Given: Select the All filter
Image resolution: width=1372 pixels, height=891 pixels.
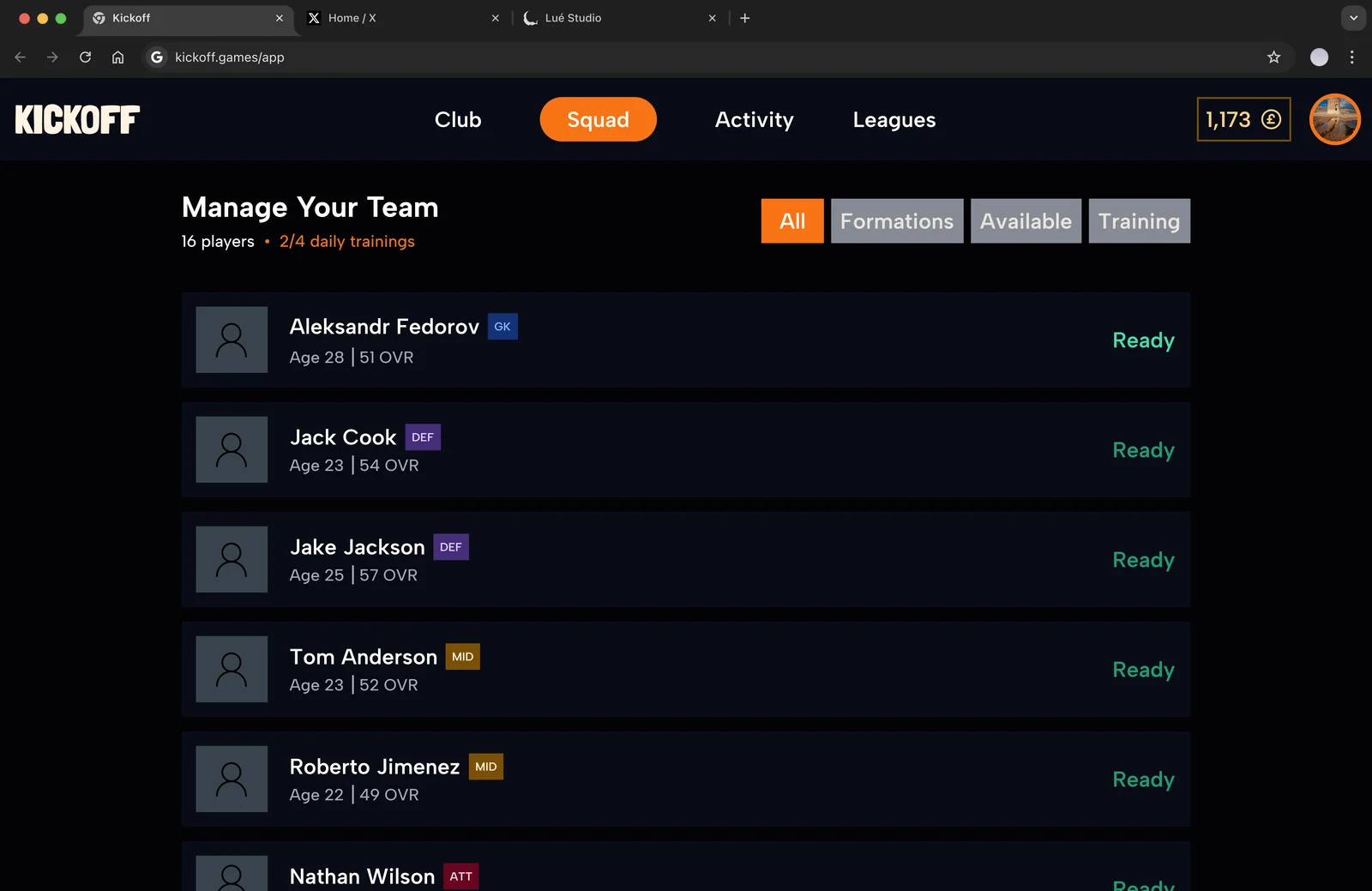Looking at the screenshot, I should coord(792,221).
